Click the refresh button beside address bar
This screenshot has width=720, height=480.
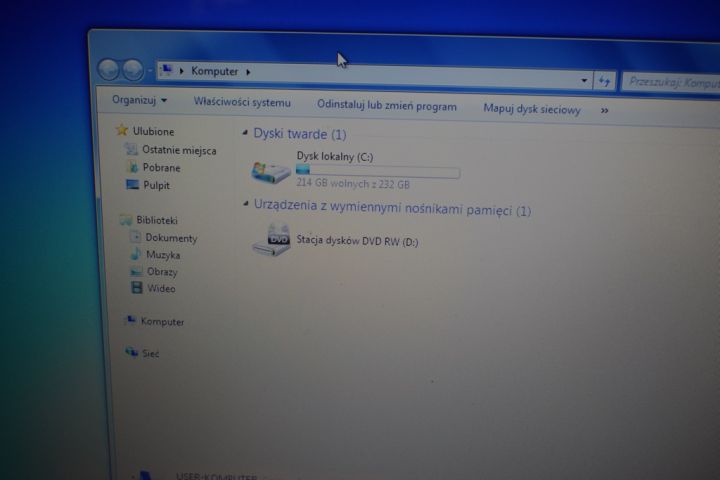click(604, 80)
